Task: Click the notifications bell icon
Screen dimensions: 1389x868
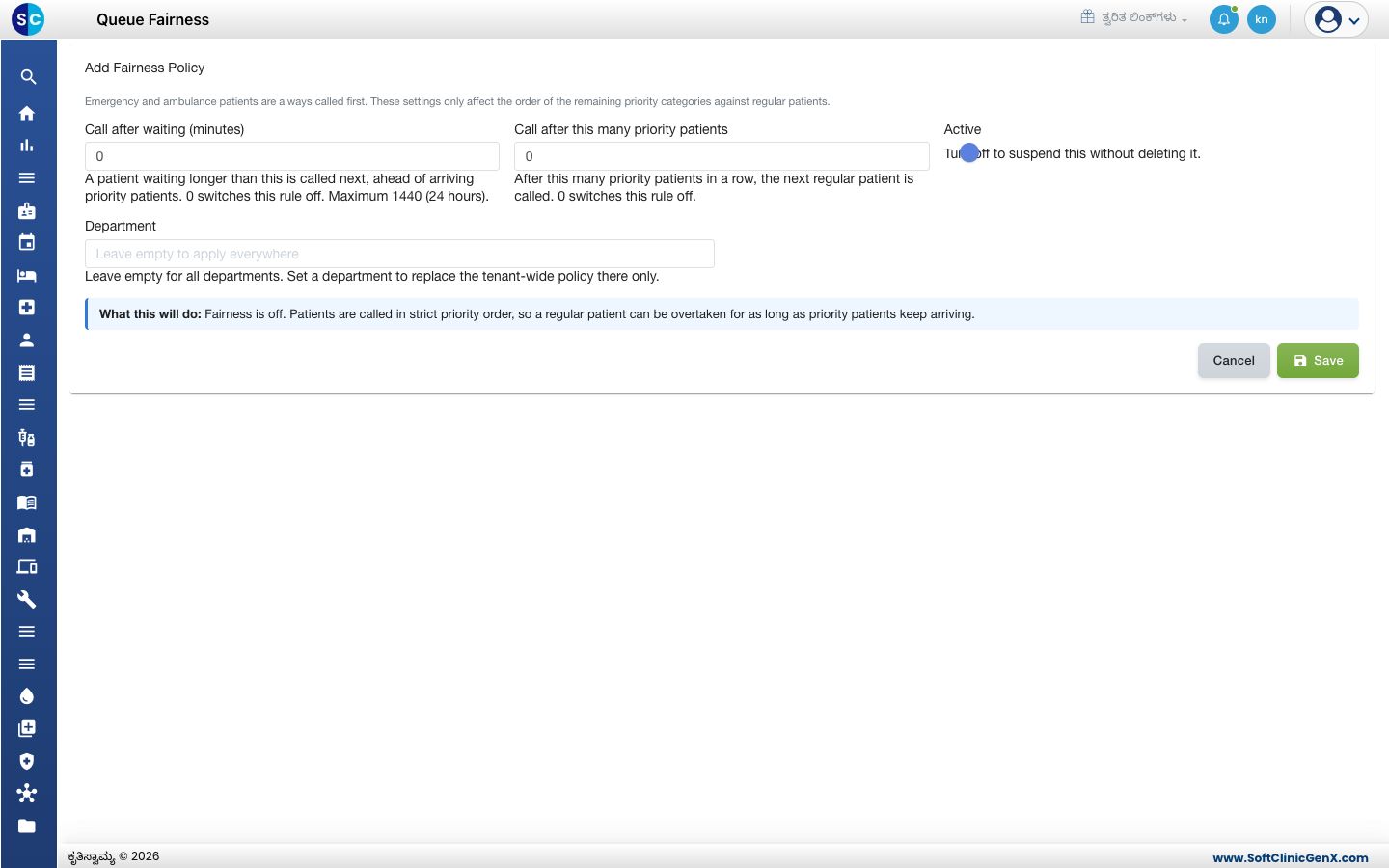Action: click(1223, 19)
